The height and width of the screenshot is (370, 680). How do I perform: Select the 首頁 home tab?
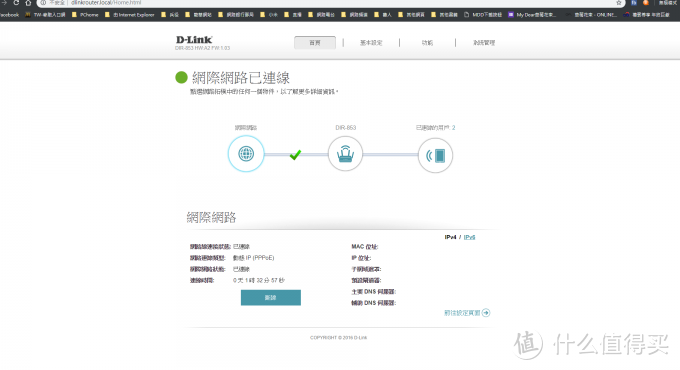click(315, 43)
